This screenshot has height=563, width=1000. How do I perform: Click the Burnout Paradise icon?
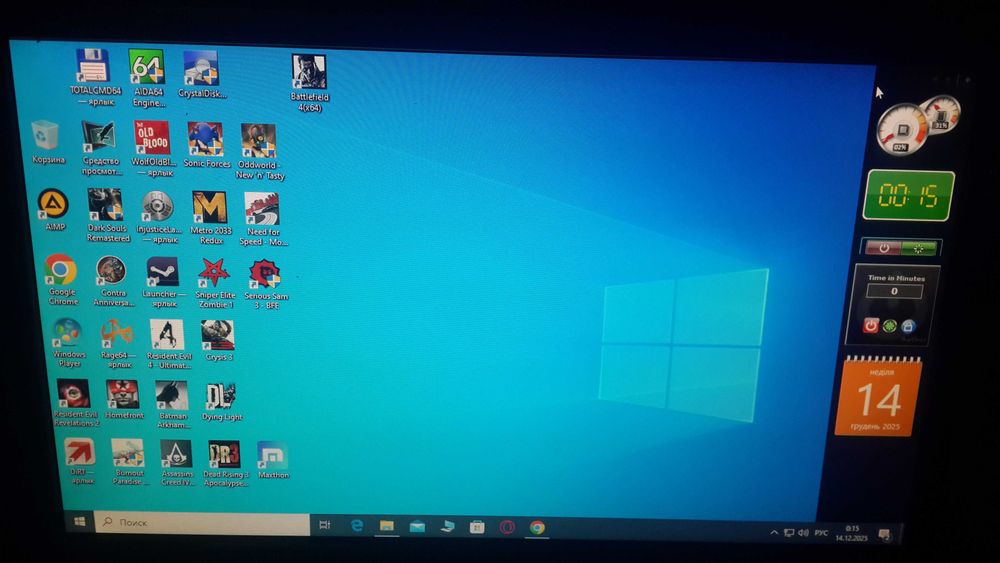pyautogui.click(x=128, y=454)
